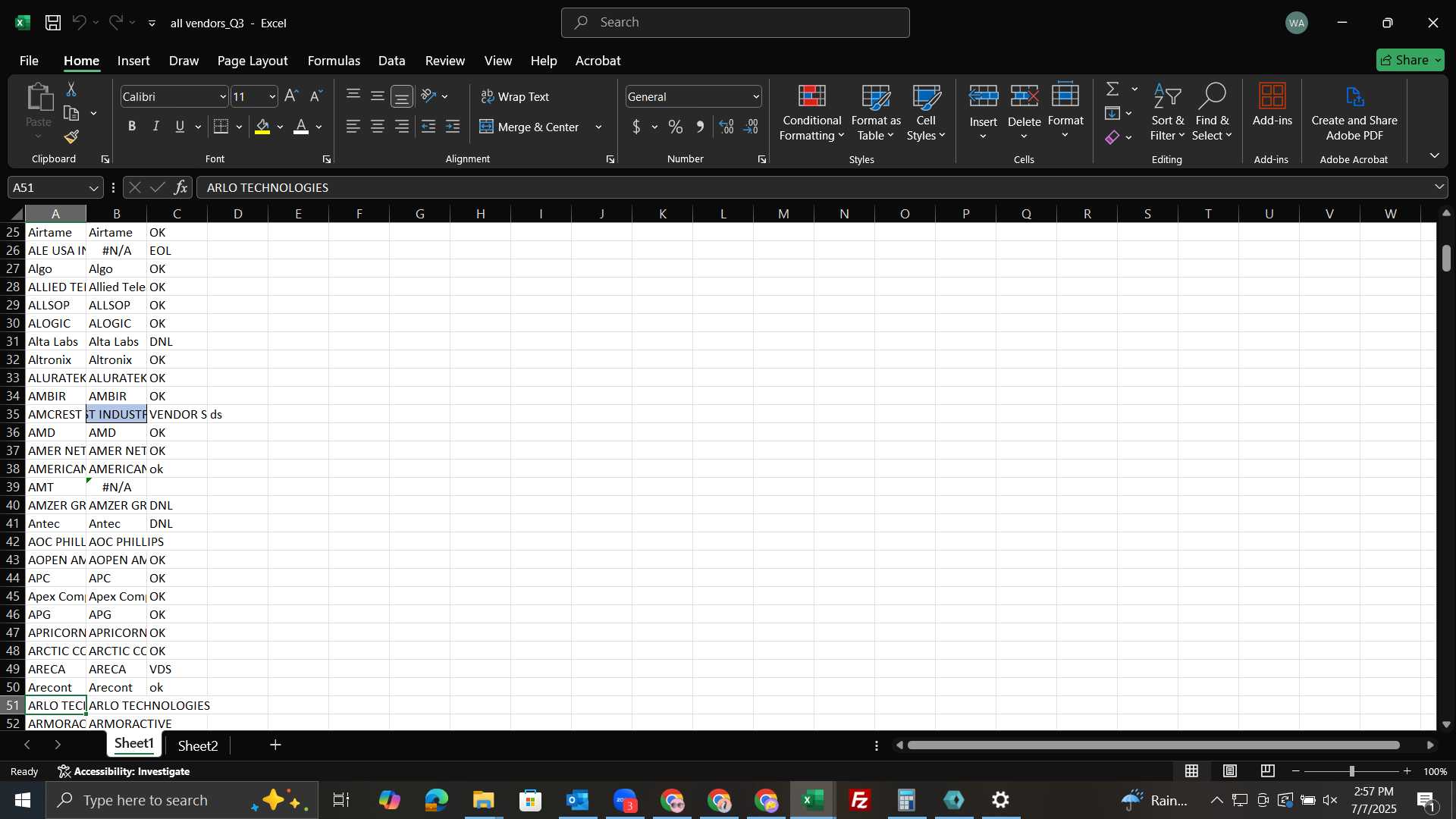Image resolution: width=1456 pixels, height=819 pixels.
Task: Click Increase Decimal icon
Action: 726,127
